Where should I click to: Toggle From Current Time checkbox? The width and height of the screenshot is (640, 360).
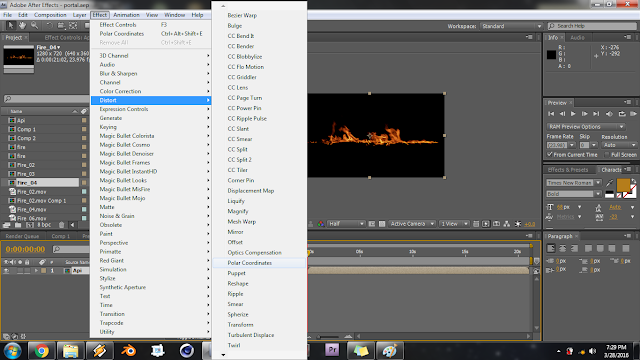click(550, 154)
